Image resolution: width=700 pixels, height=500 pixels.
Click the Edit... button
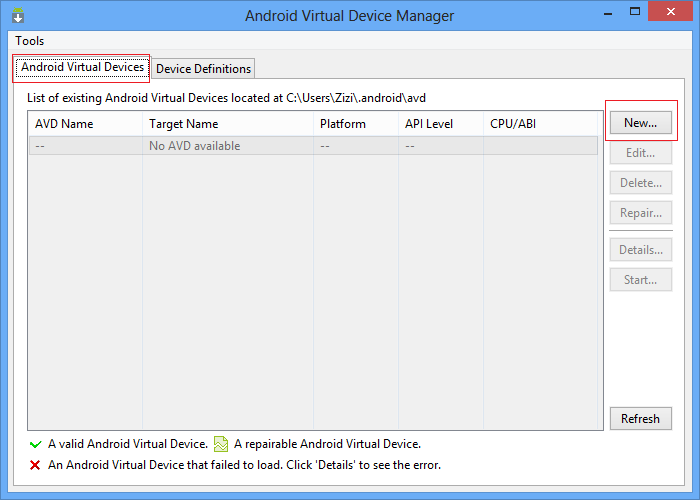pos(640,153)
